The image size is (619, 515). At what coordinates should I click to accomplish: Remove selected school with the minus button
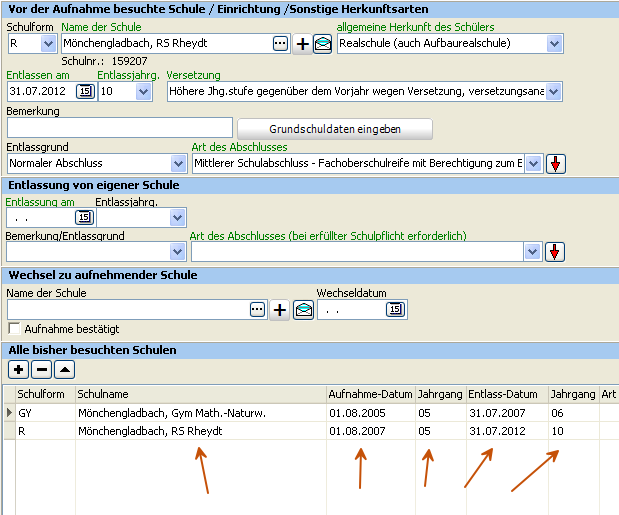point(41,370)
